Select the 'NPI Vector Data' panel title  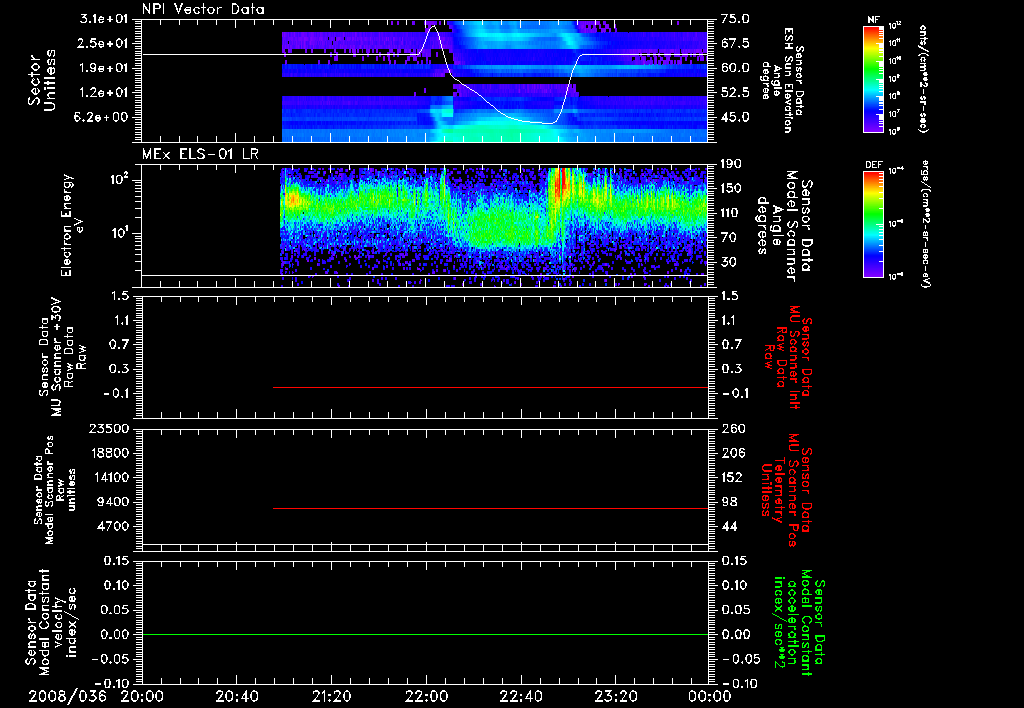204,9
